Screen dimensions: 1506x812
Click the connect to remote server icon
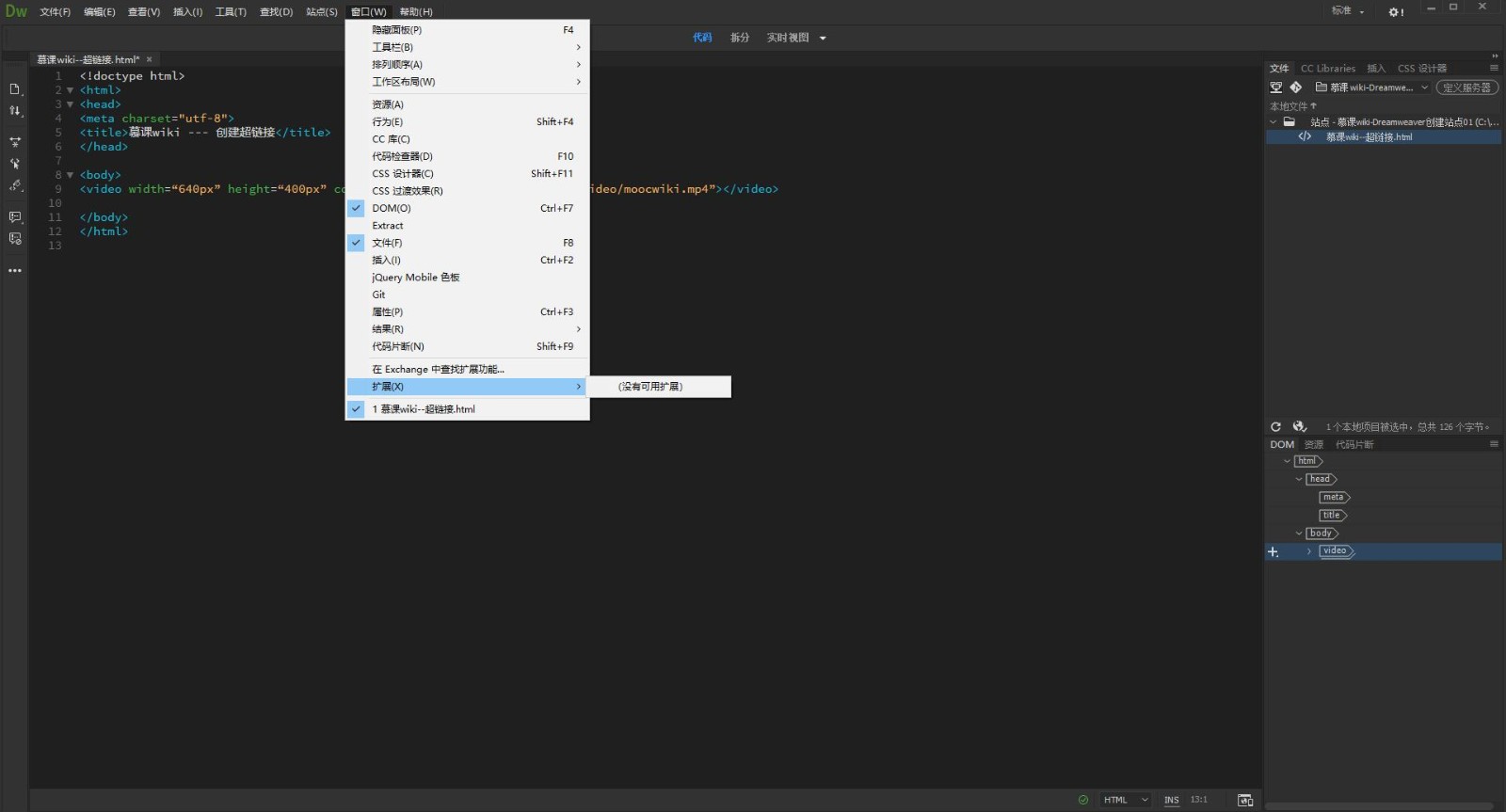click(x=1276, y=88)
